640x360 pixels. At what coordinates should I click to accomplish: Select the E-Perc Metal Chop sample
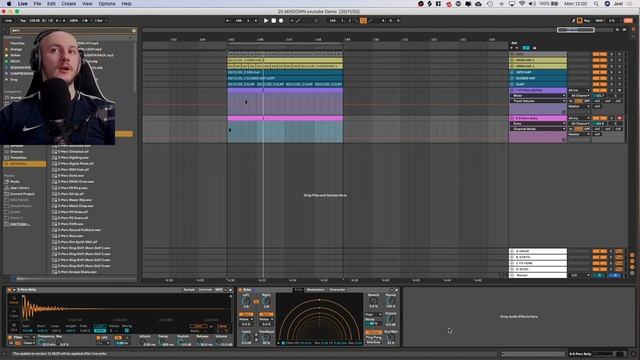(76, 206)
